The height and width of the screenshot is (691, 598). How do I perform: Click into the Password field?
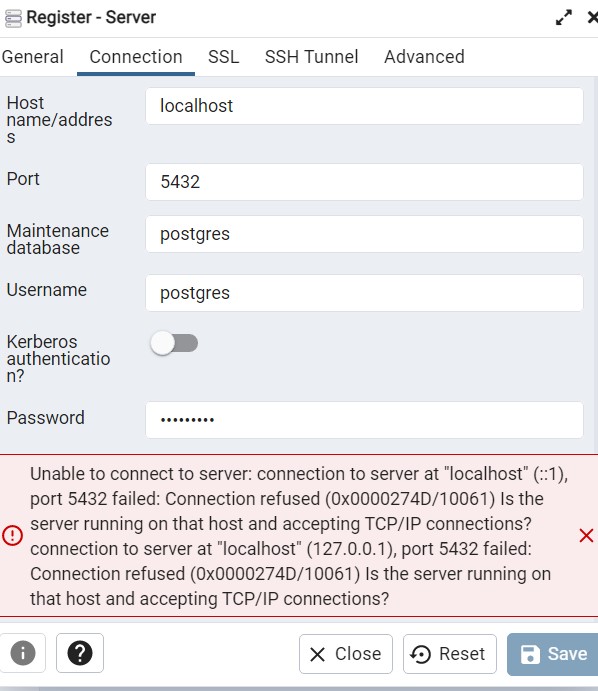(364, 420)
